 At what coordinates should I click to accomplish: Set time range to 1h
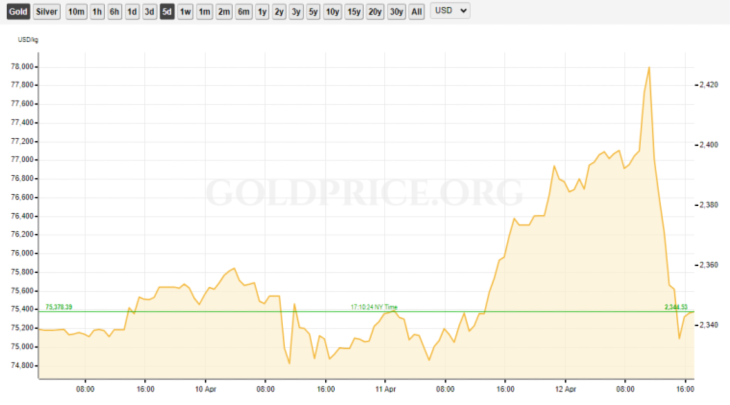coord(97,12)
